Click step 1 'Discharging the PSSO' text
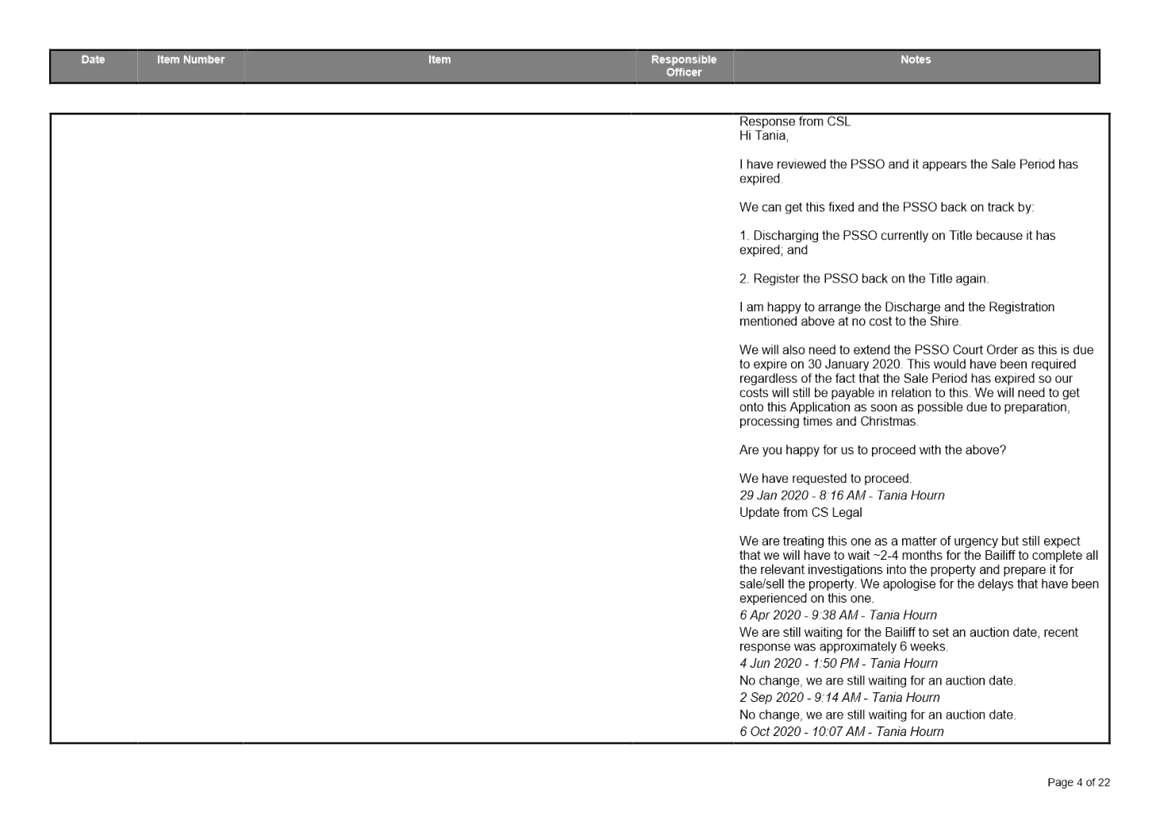 [x=897, y=243]
